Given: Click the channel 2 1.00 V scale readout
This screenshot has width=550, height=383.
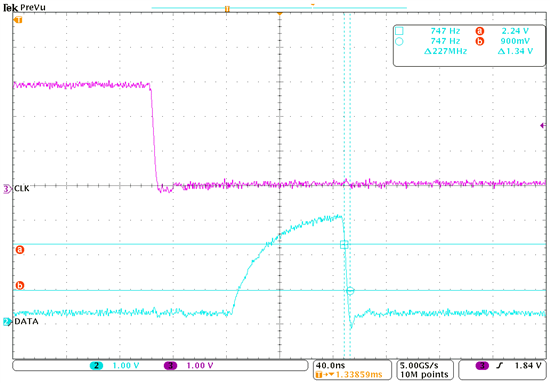Looking at the screenshot, I should pos(126,366).
